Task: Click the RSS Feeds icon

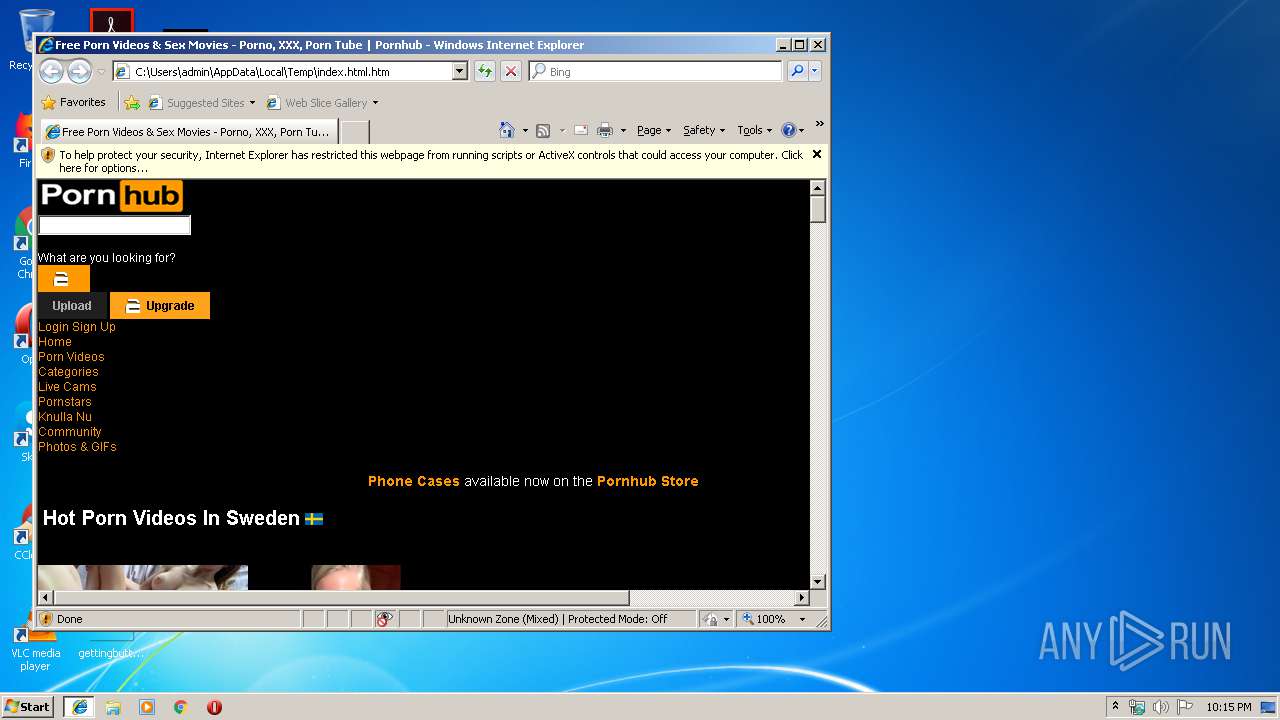Action: [x=543, y=130]
